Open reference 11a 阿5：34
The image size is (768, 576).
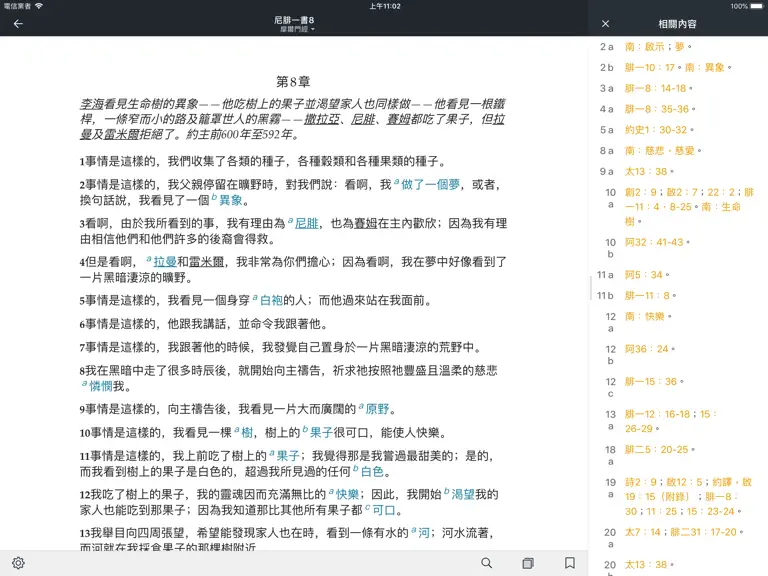tap(647, 275)
